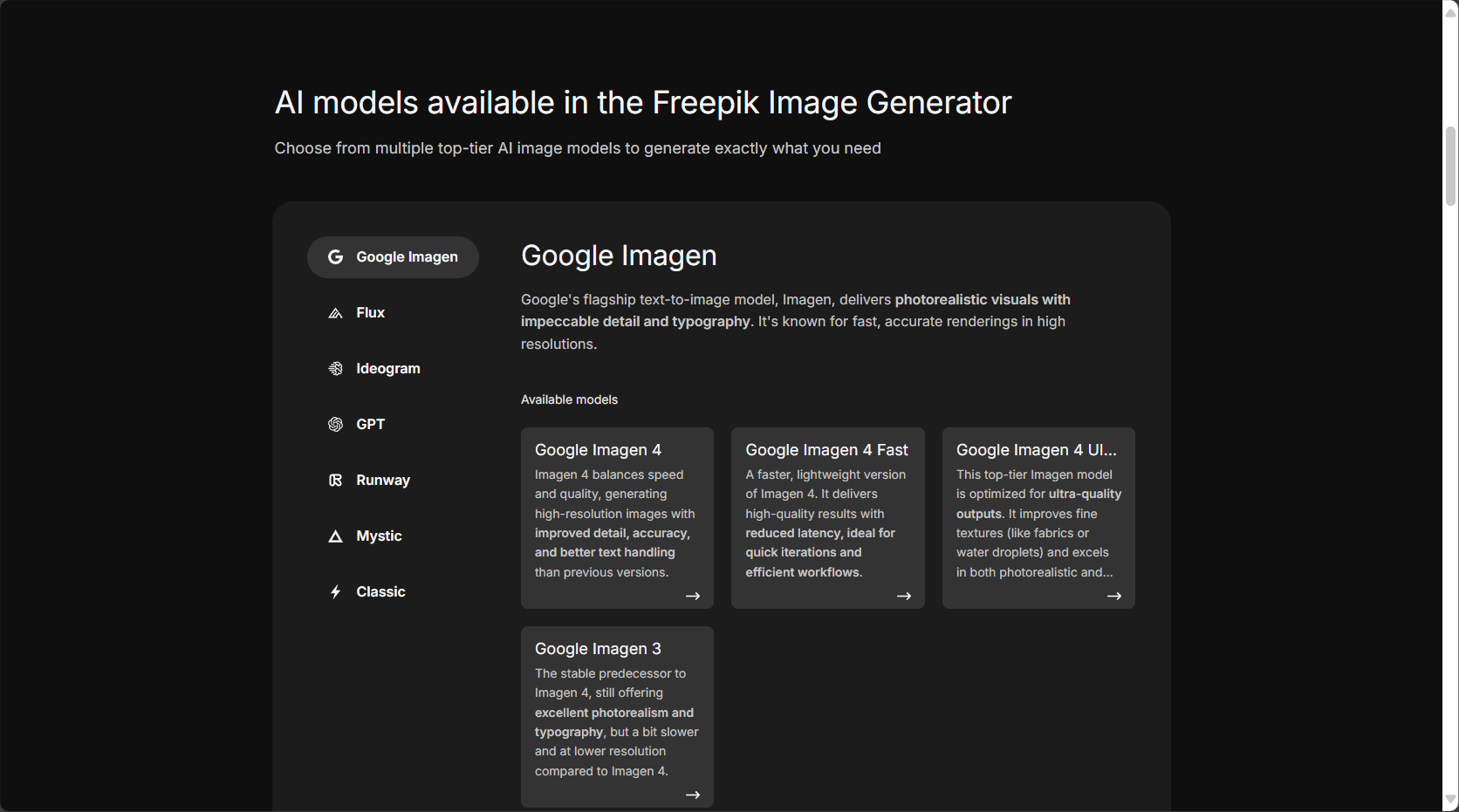Open the Google Imagen 4 Fast card title

point(826,450)
